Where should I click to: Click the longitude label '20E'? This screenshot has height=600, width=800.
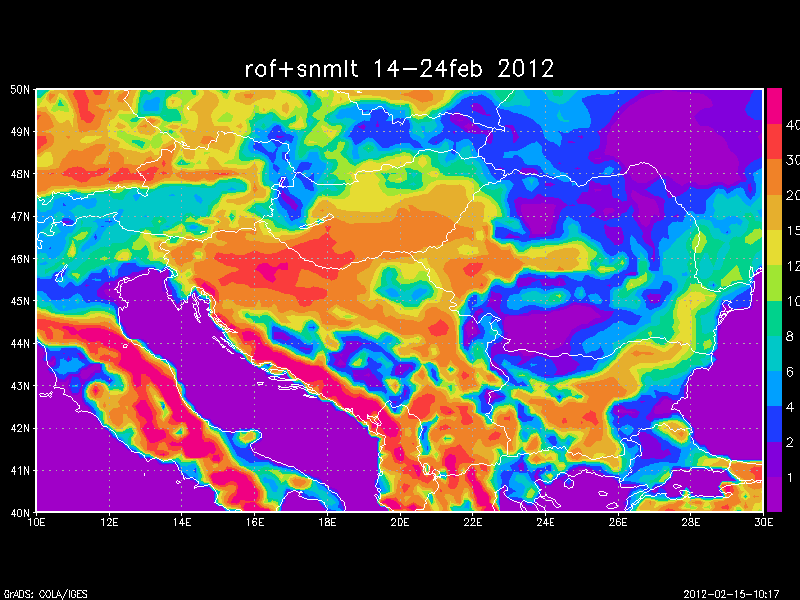click(x=400, y=522)
